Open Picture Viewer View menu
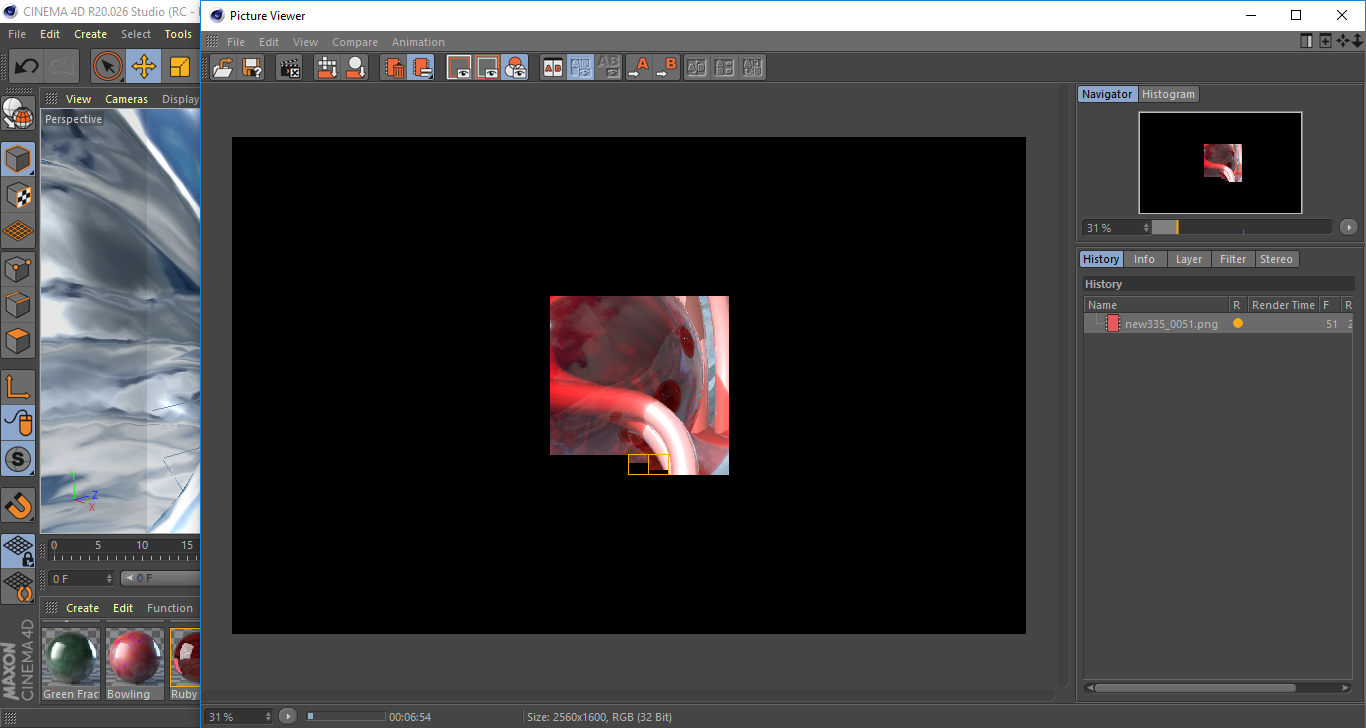The height and width of the screenshot is (728, 1366). click(306, 42)
